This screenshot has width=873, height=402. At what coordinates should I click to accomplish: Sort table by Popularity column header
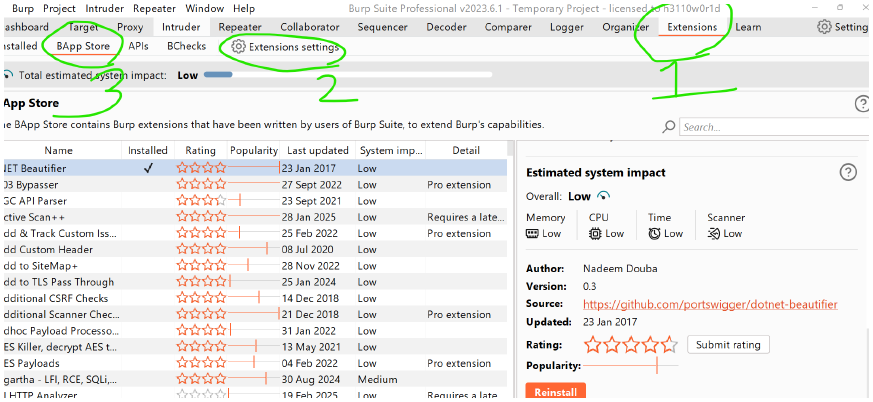[x=254, y=150]
